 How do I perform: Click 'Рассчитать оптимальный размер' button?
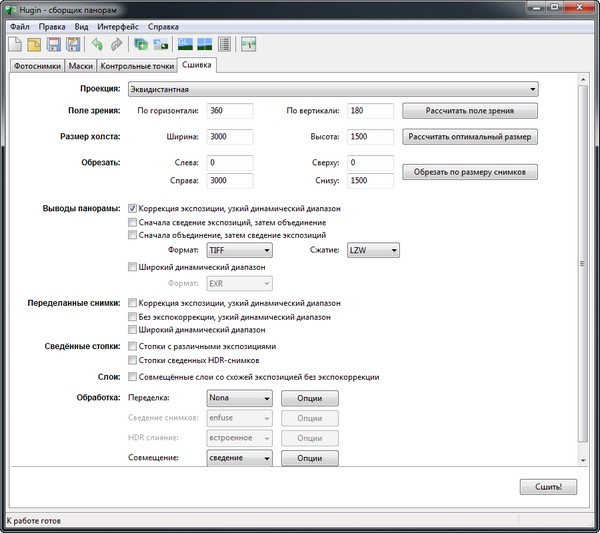470,136
